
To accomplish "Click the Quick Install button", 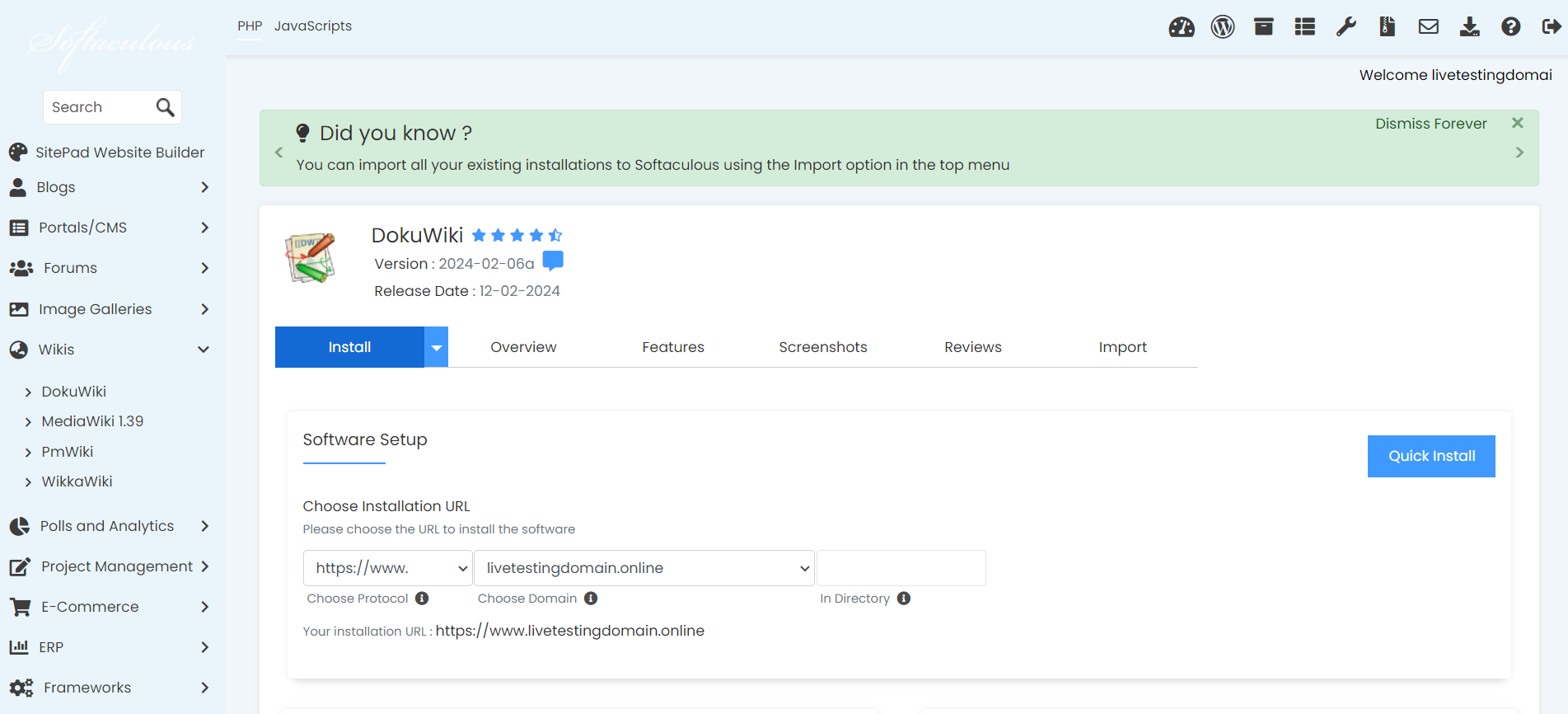I will 1431,456.
